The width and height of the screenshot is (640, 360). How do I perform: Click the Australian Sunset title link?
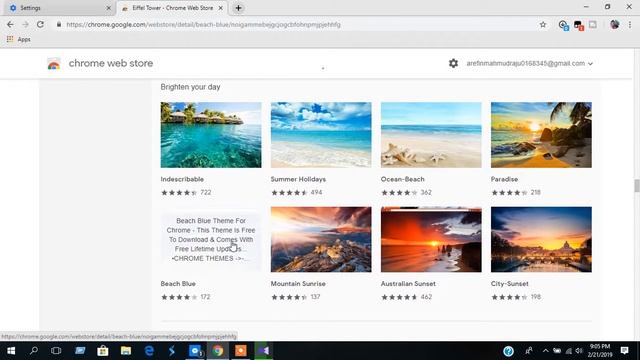408,284
